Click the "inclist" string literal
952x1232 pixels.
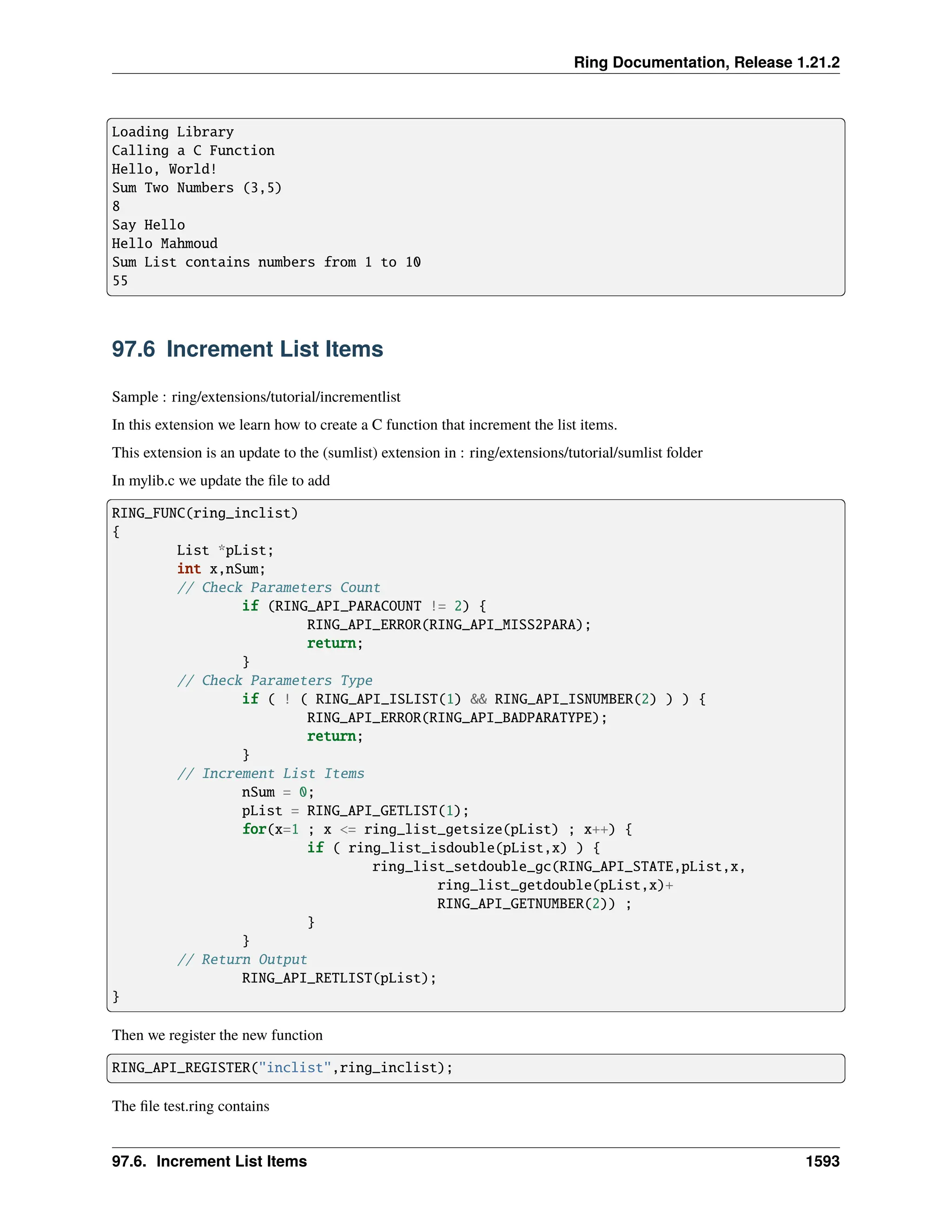click(x=294, y=1068)
